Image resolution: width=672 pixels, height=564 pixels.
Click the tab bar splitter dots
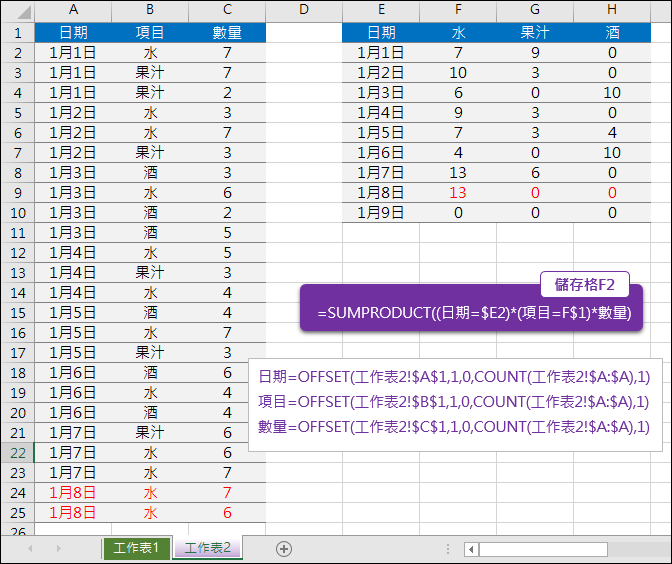448,549
